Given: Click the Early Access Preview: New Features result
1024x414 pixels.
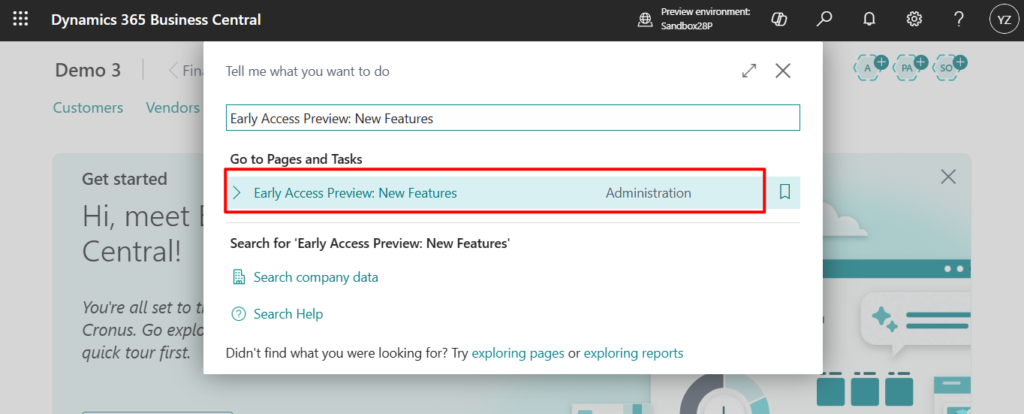Looking at the screenshot, I should click(x=355, y=193).
